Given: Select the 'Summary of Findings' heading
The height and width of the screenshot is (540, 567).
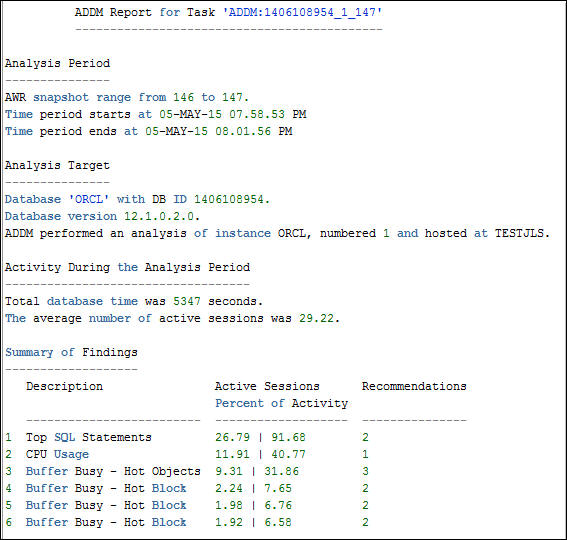Looking at the screenshot, I should [x=71, y=352].
